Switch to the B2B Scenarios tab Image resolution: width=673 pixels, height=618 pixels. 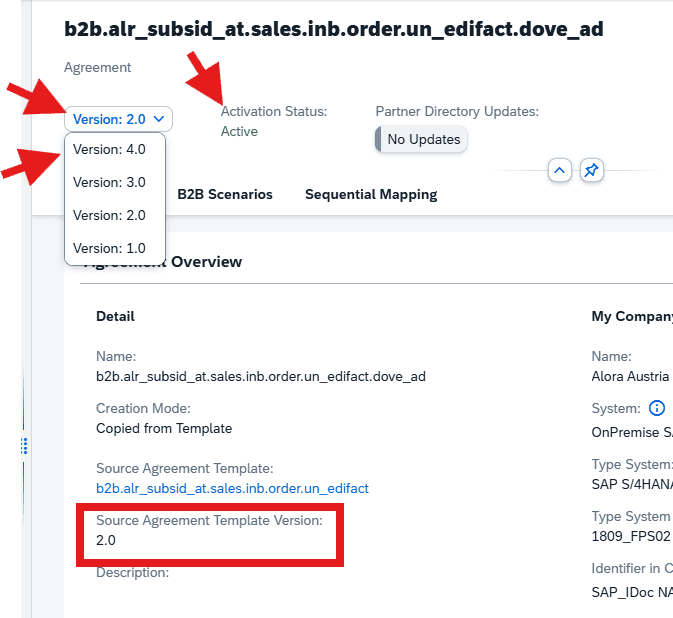pyautogui.click(x=225, y=194)
